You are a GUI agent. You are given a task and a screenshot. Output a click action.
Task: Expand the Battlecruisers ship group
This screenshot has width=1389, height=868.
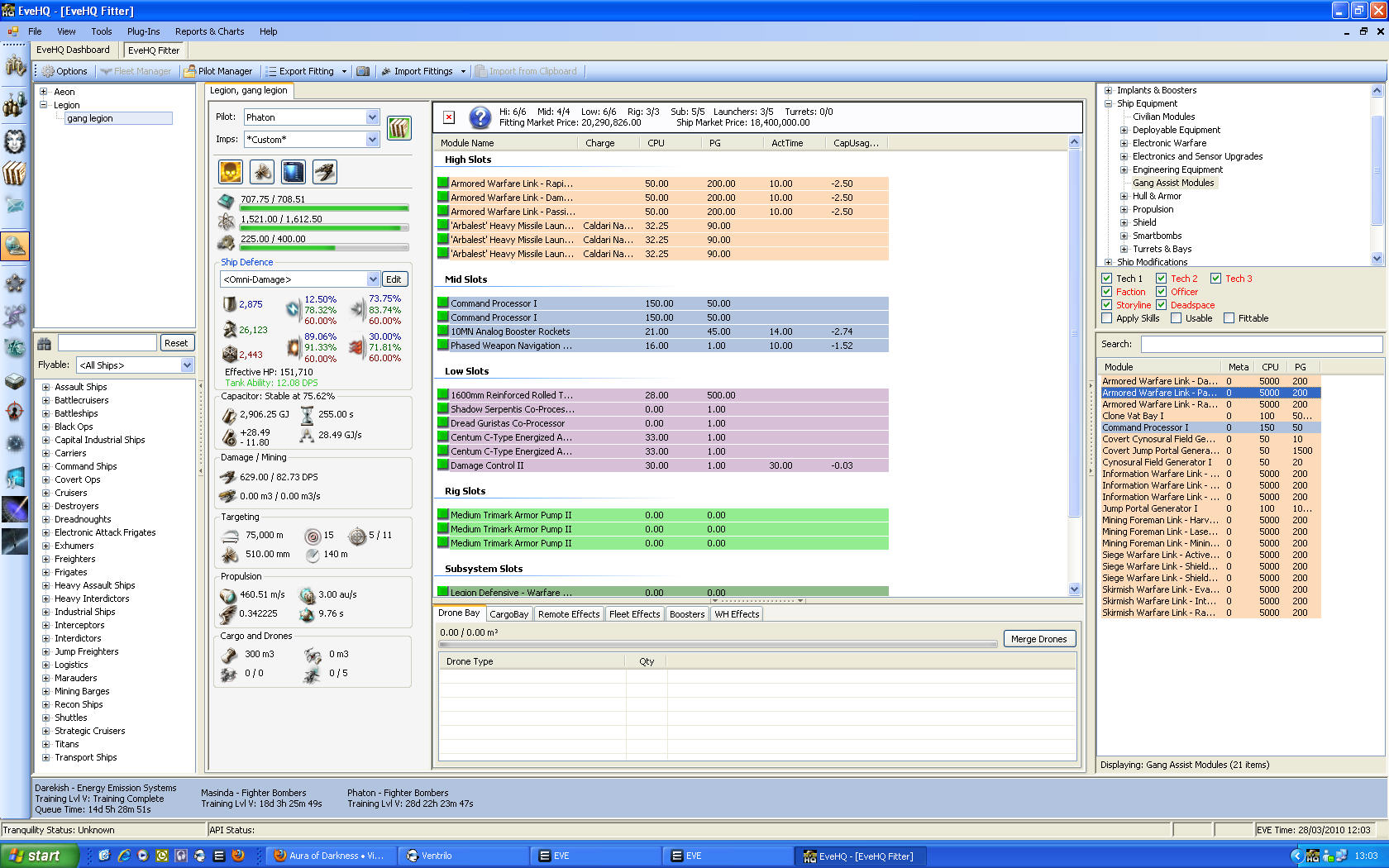coord(45,400)
